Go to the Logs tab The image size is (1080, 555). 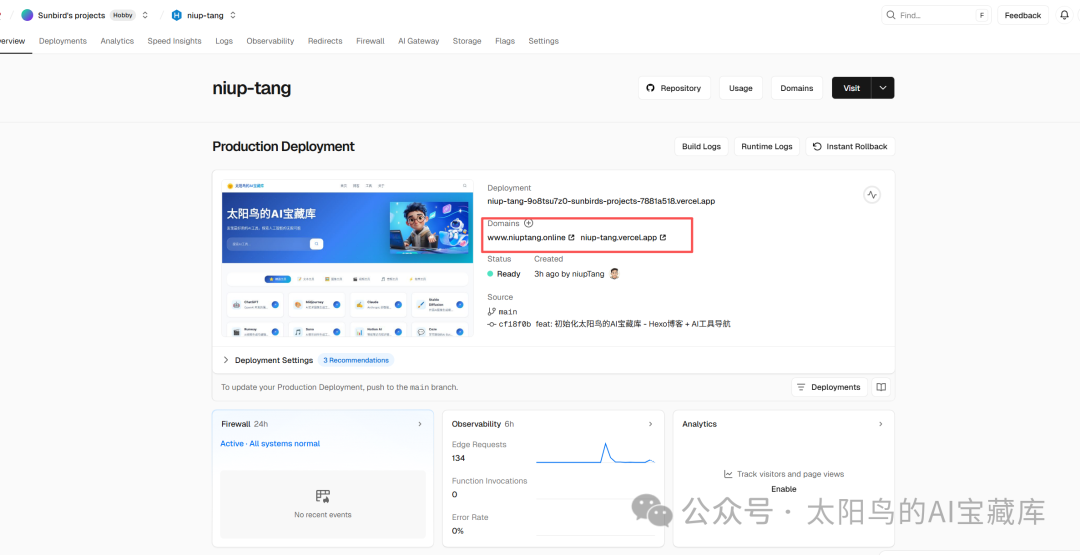point(224,41)
